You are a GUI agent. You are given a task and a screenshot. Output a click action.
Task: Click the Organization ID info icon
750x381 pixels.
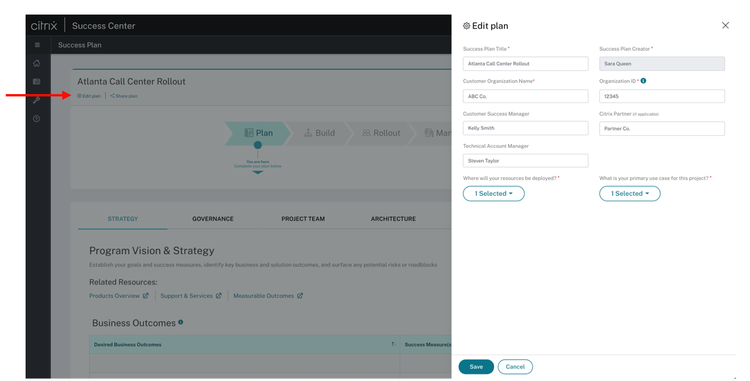click(x=643, y=81)
